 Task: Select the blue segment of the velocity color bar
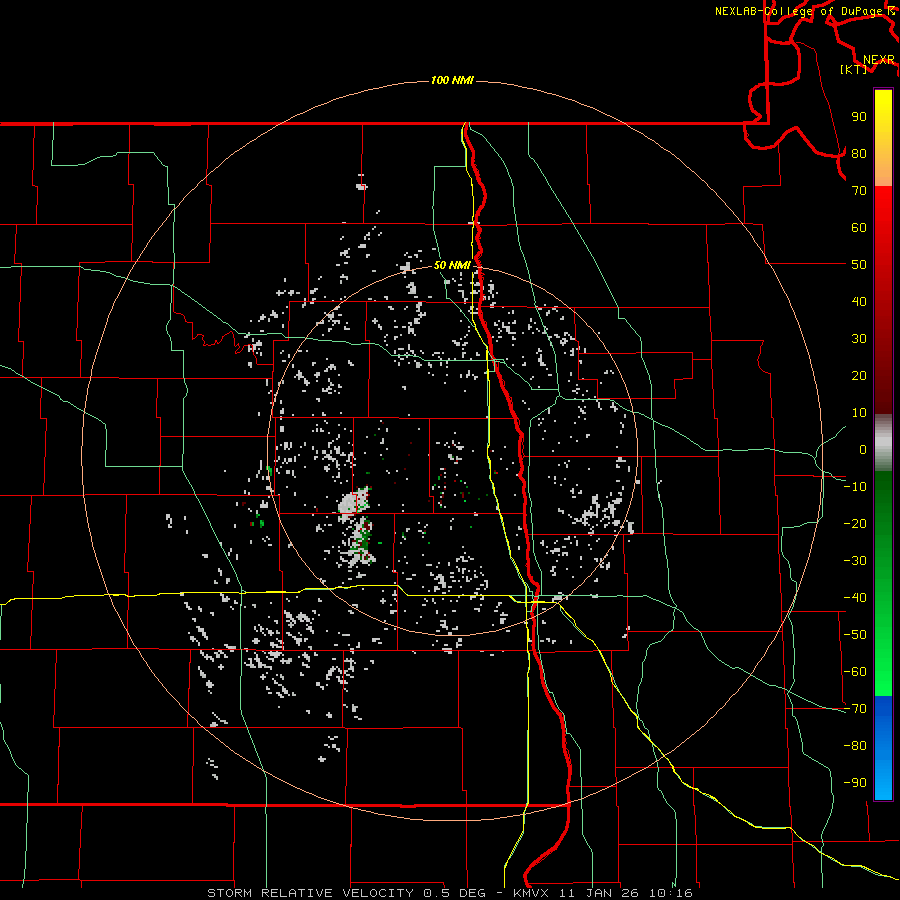click(883, 748)
